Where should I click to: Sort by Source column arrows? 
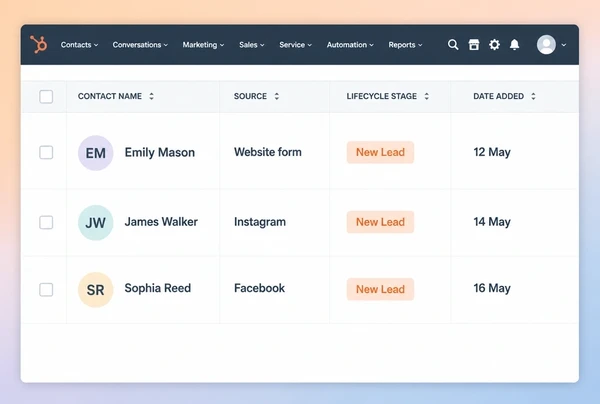click(x=277, y=96)
